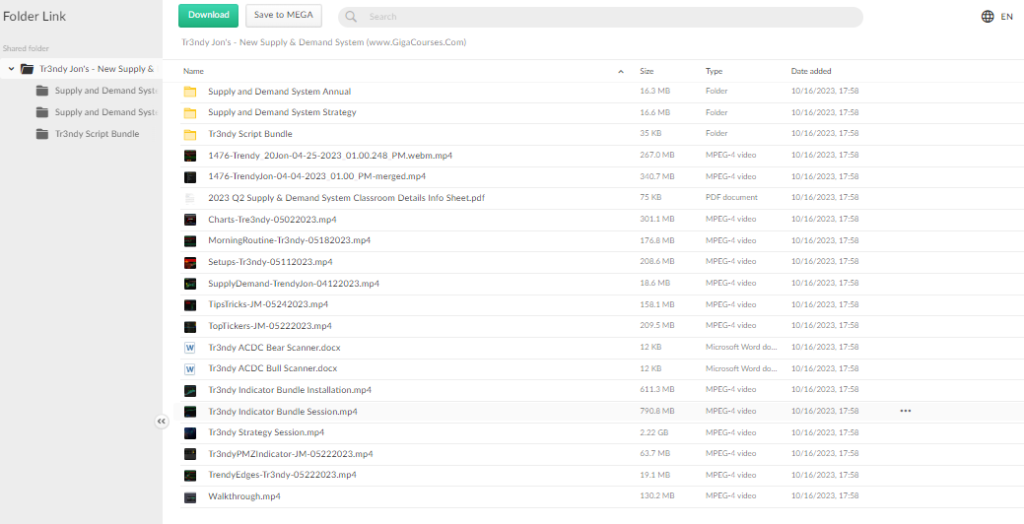Sort files by Type column header

(x=713, y=72)
